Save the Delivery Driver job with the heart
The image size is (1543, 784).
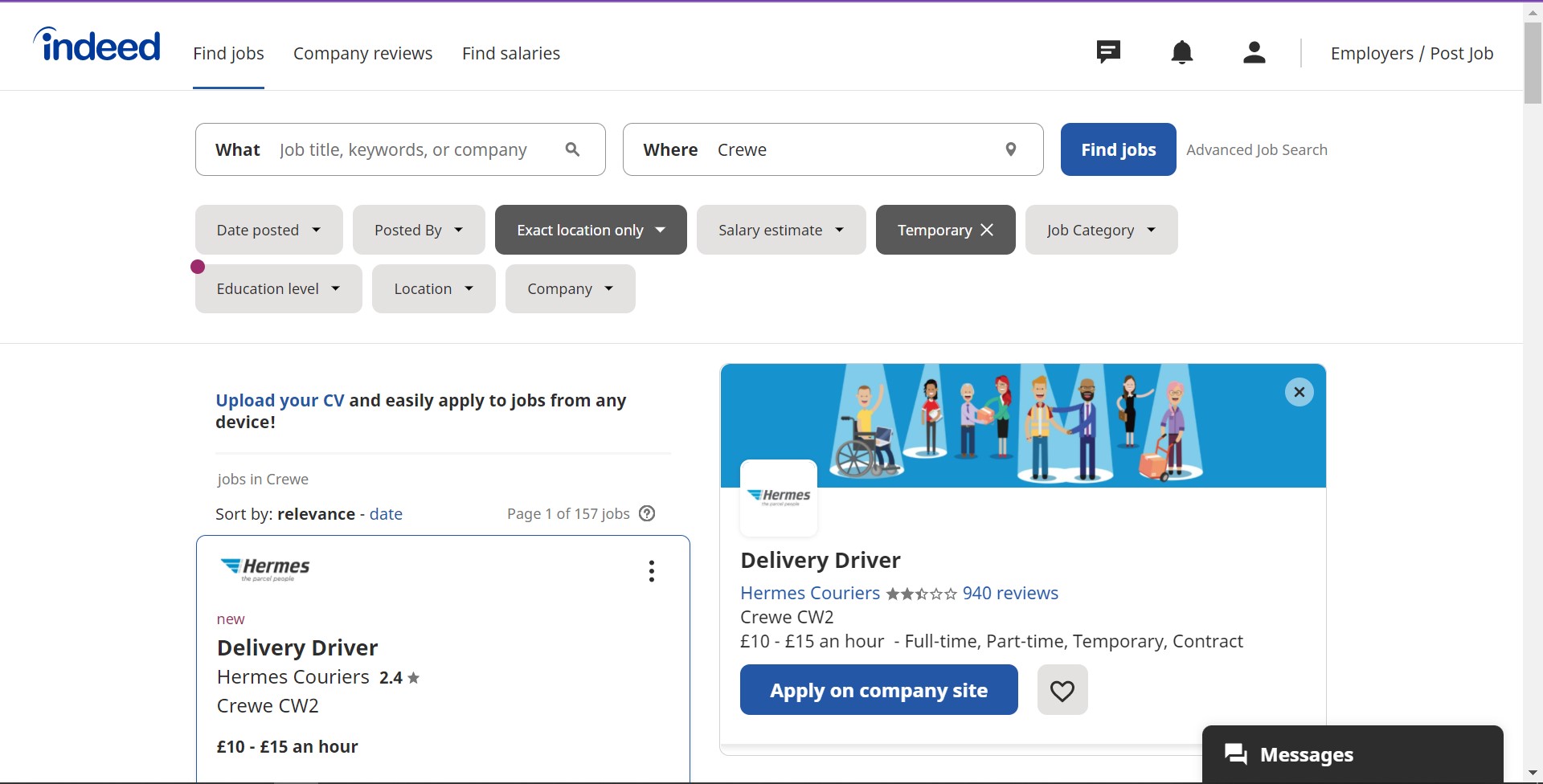[x=1062, y=689]
